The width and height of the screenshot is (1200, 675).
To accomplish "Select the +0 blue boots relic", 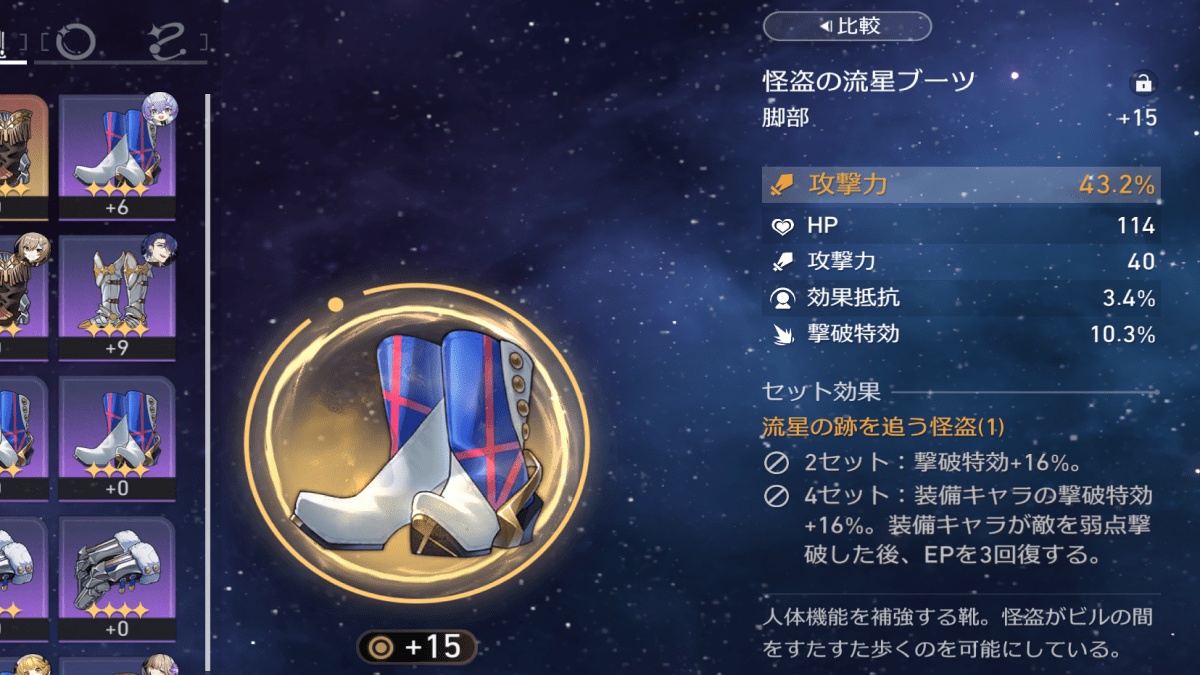I will coord(117,438).
